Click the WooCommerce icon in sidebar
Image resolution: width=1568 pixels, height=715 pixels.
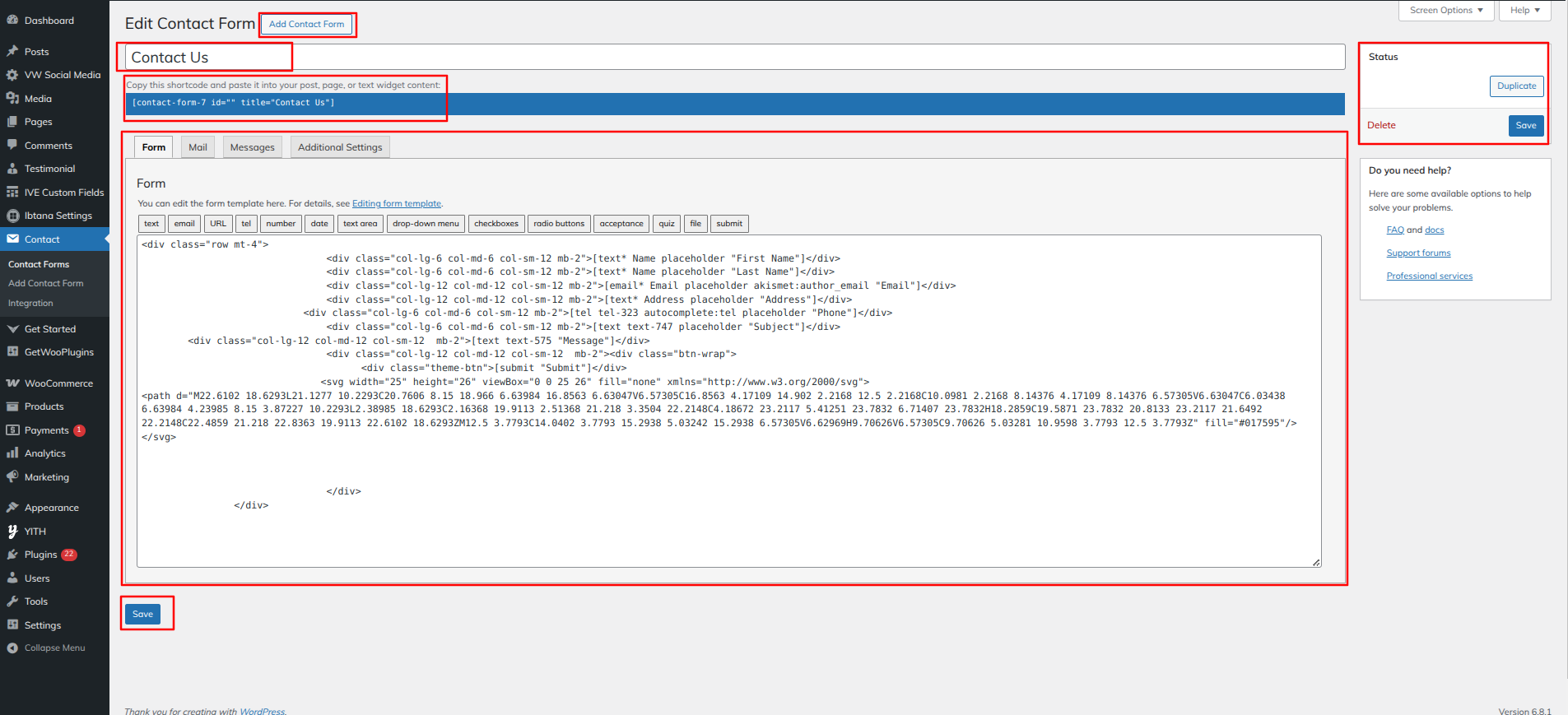click(12, 383)
